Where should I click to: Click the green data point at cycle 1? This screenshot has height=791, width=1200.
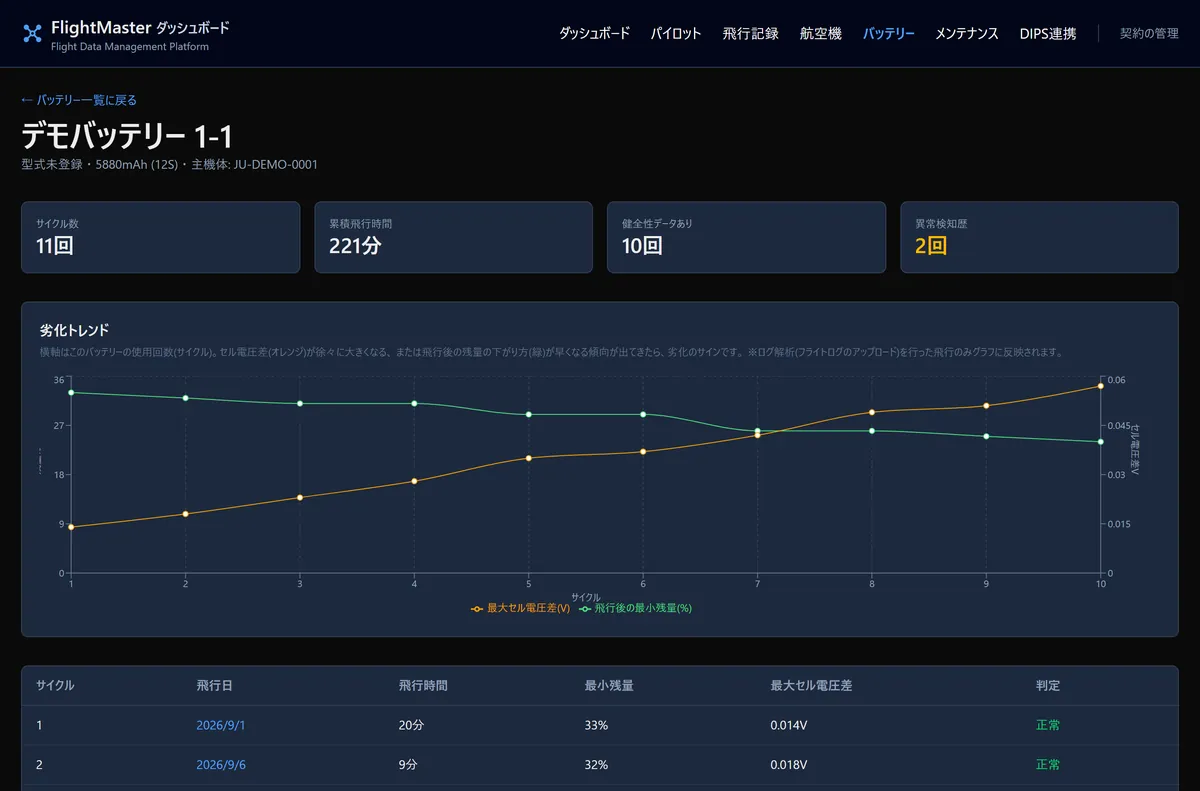point(71,392)
